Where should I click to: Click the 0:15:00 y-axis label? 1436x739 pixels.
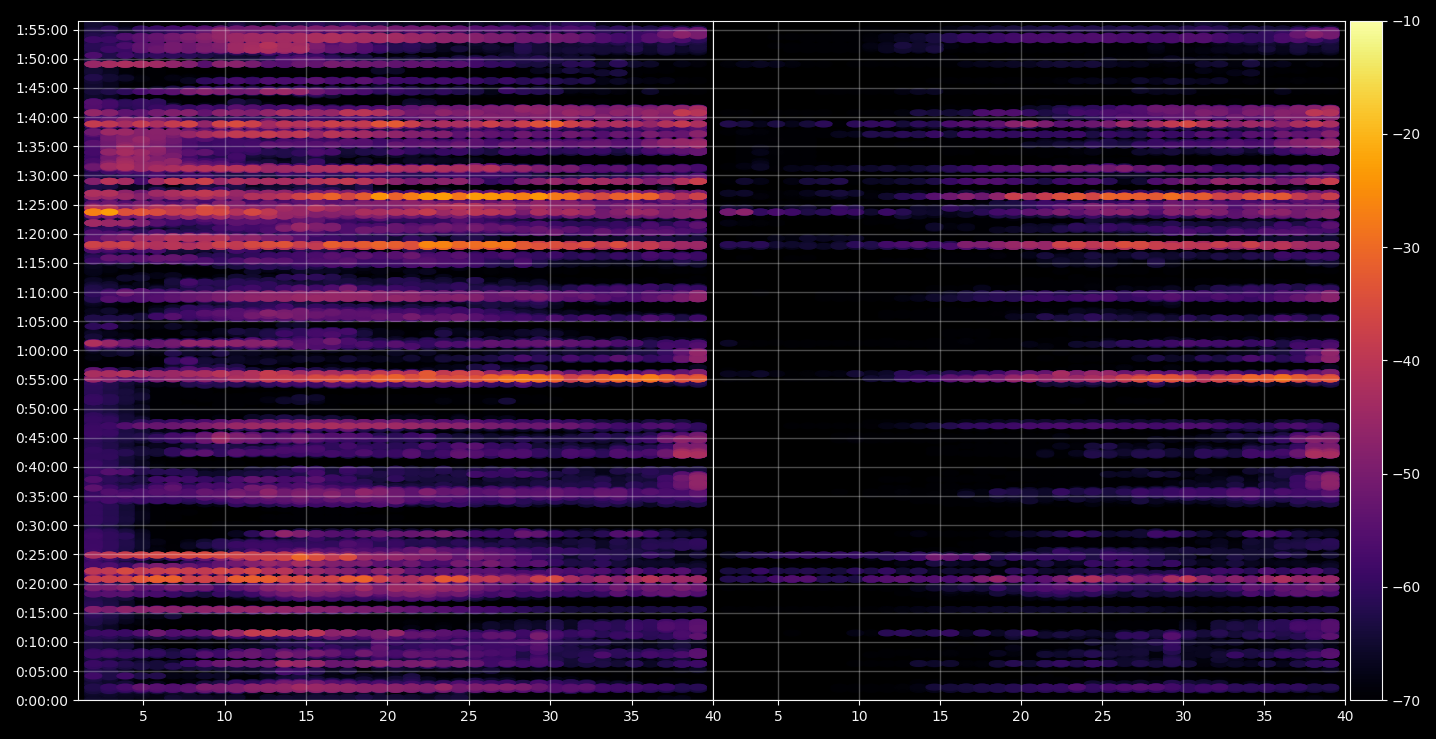(42, 612)
